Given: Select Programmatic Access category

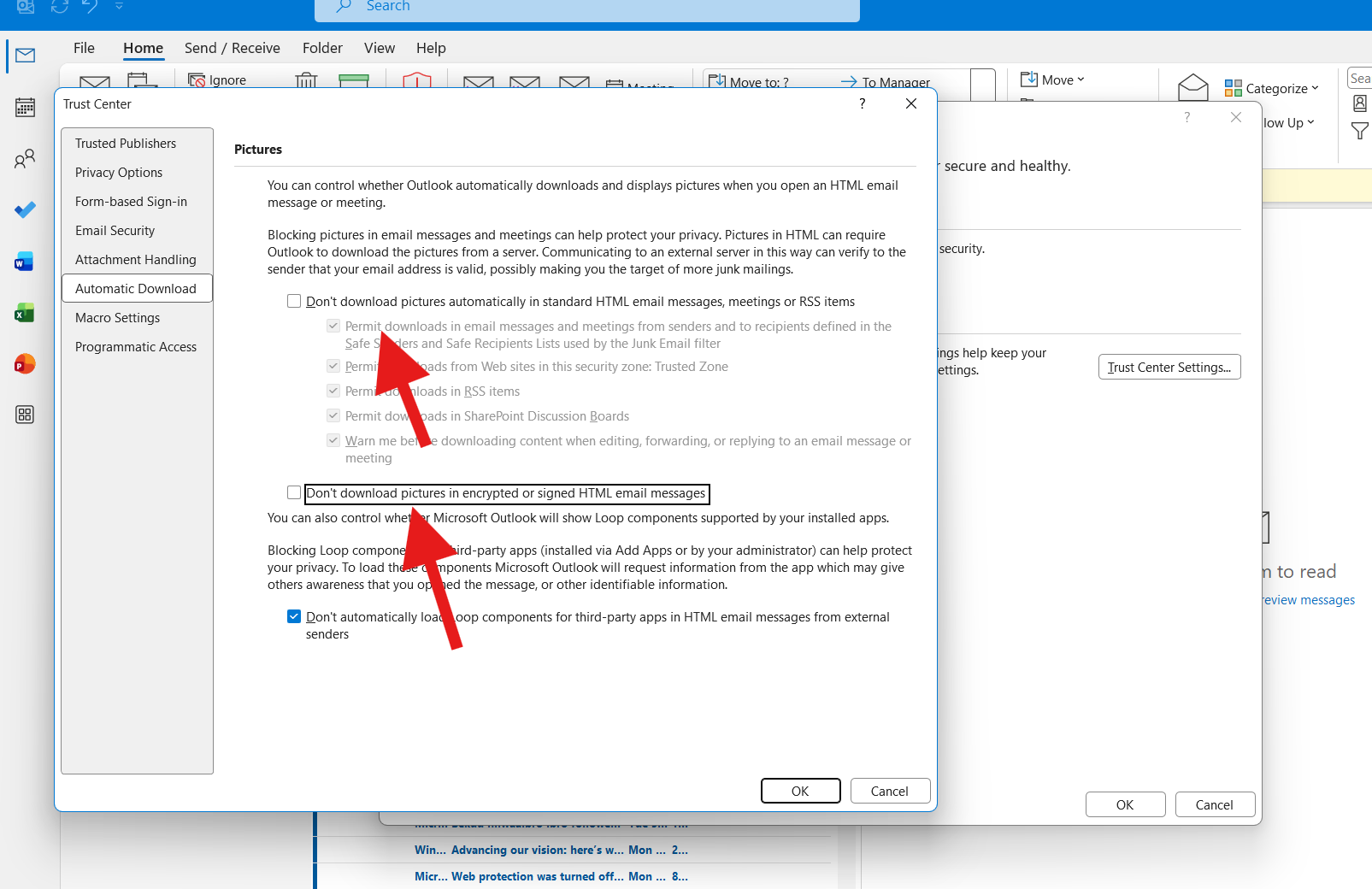Looking at the screenshot, I should [137, 347].
